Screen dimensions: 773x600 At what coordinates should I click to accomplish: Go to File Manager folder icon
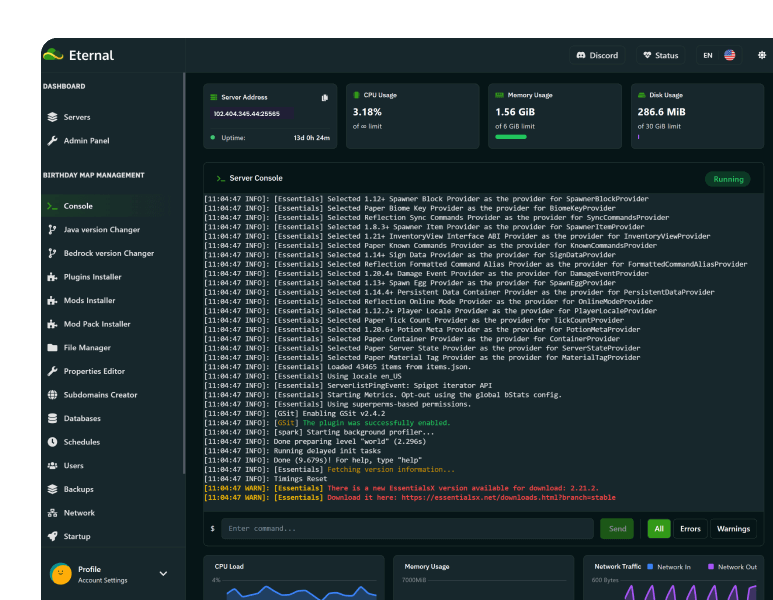[53, 348]
